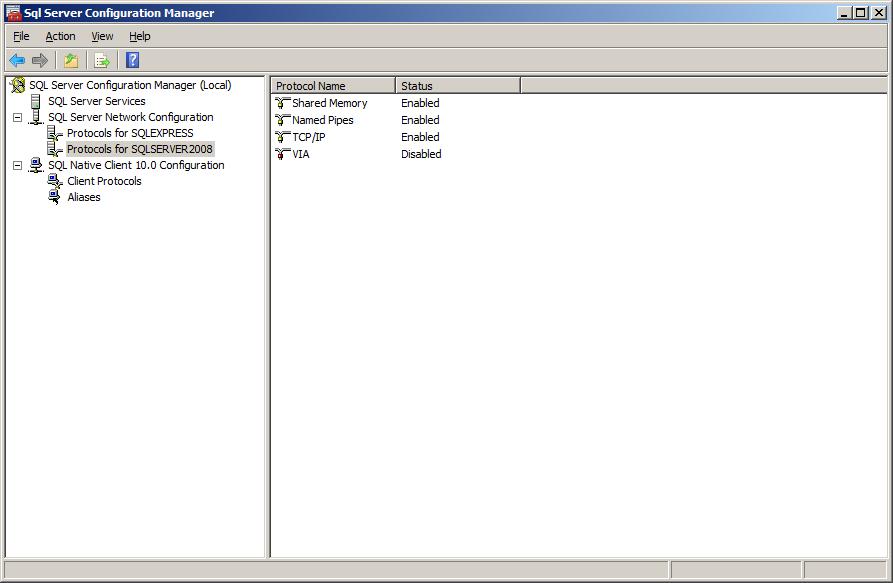The image size is (893, 583).
Task: Sort by the Status column header
Action: click(x=458, y=86)
